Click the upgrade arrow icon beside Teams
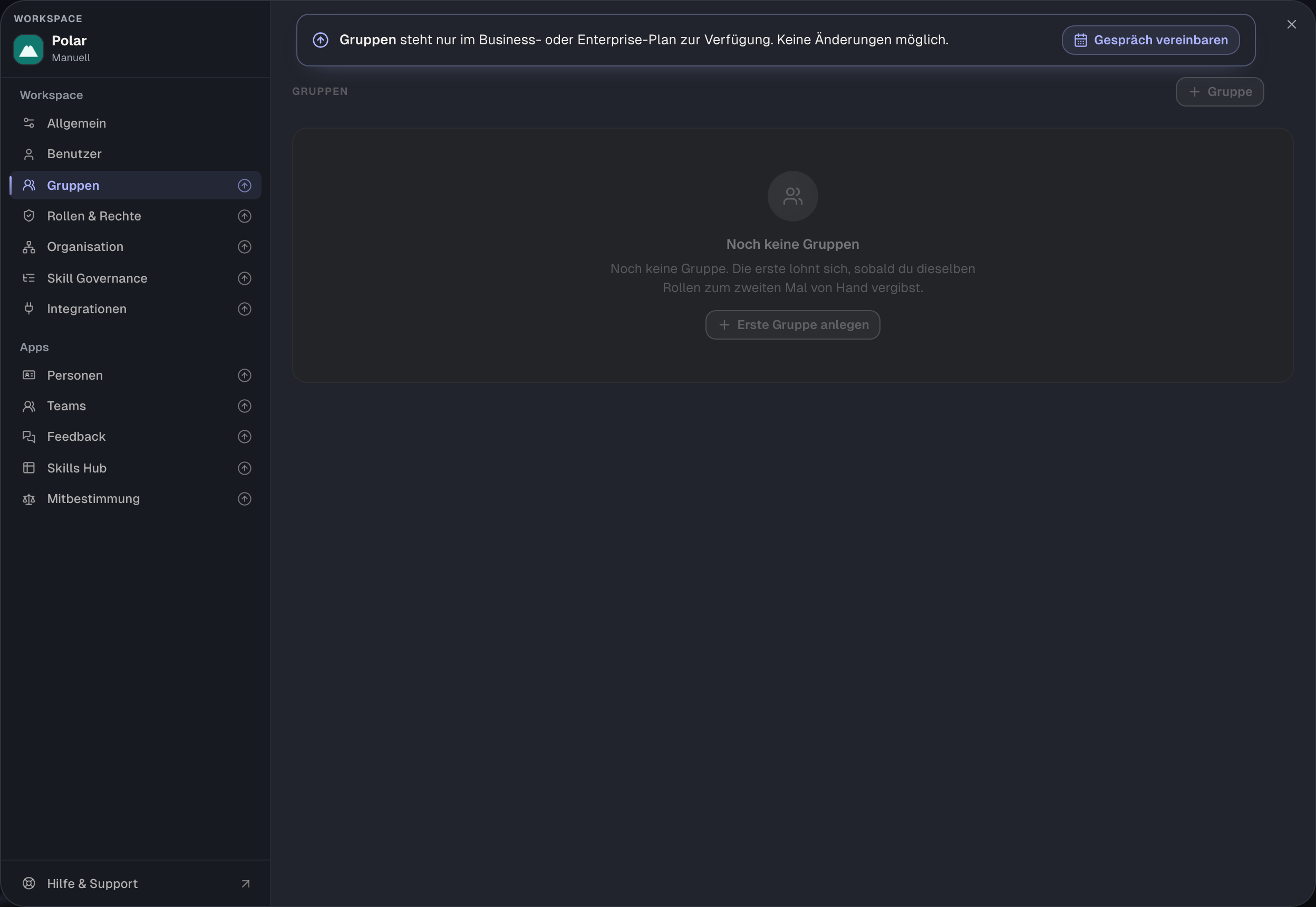Viewport: 1316px width, 907px height. [x=244, y=407]
